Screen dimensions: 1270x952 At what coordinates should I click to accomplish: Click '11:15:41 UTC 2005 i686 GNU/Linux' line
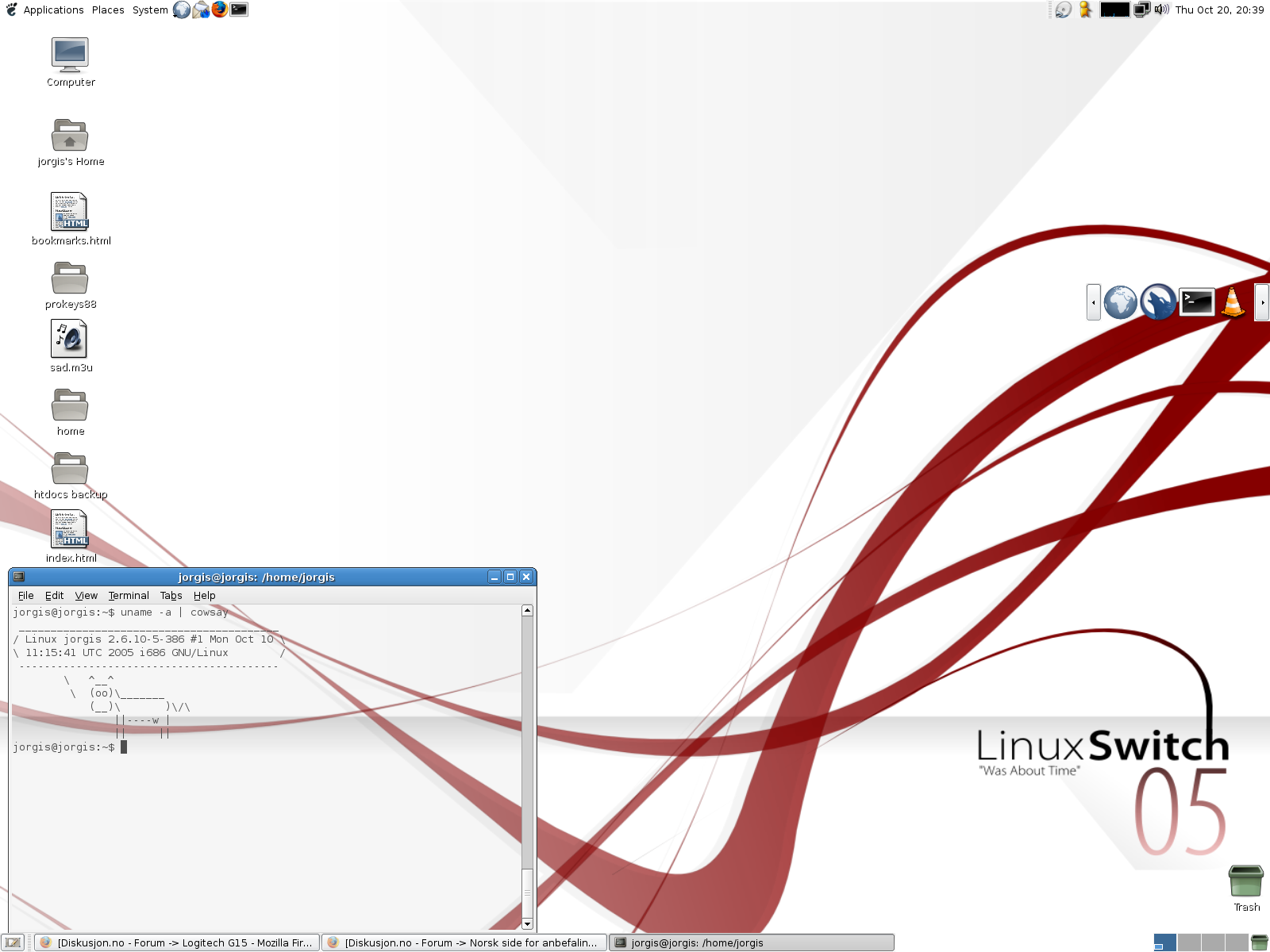coord(149,653)
